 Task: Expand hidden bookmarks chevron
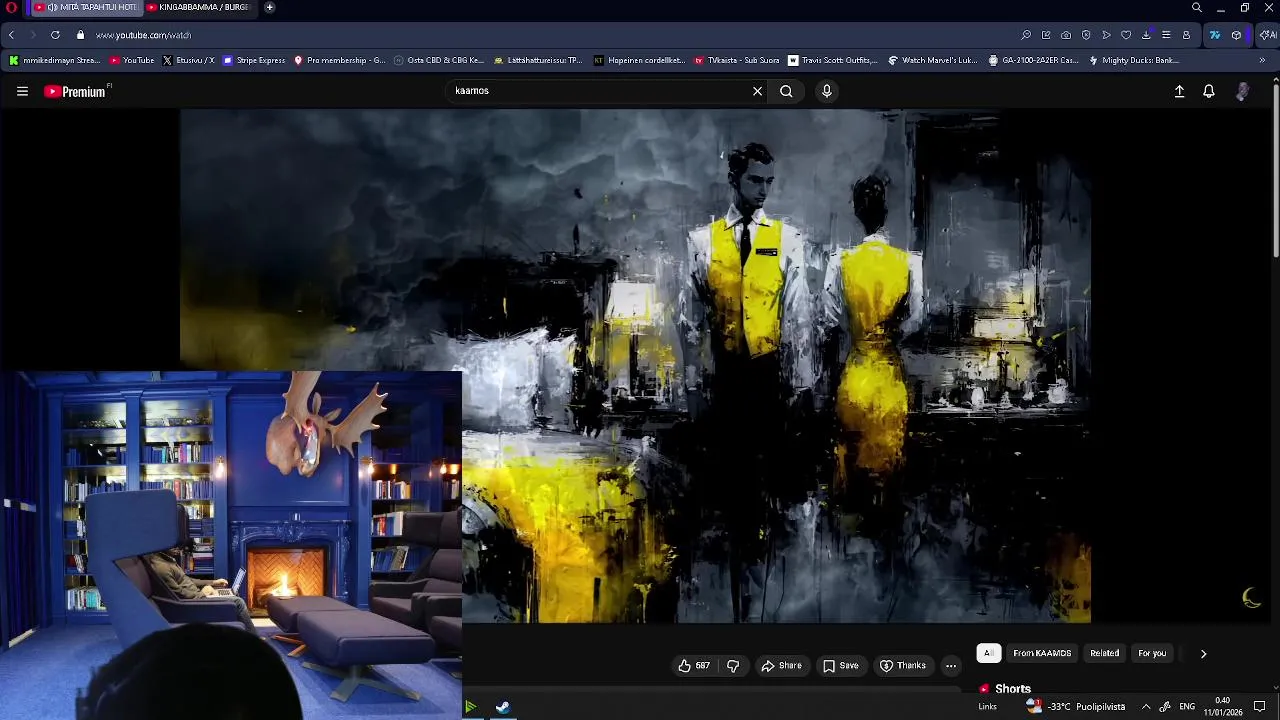(1262, 60)
